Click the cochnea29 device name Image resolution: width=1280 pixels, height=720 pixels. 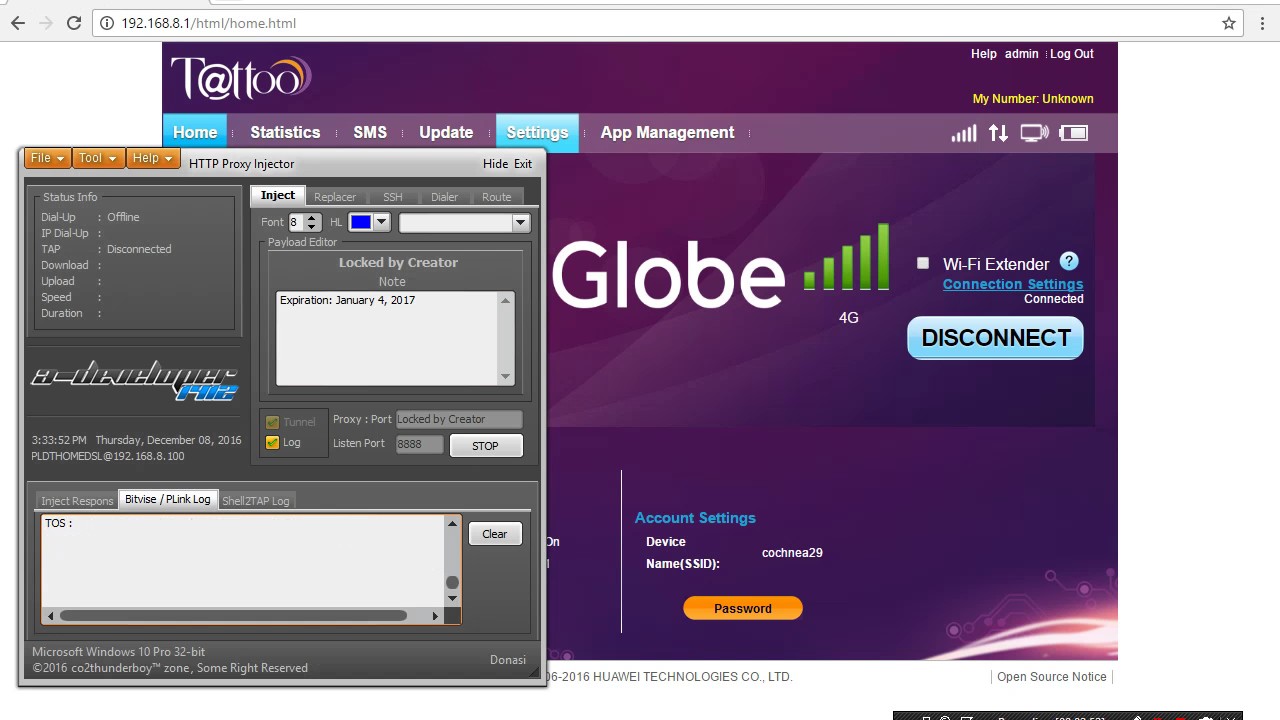point(792,553)
